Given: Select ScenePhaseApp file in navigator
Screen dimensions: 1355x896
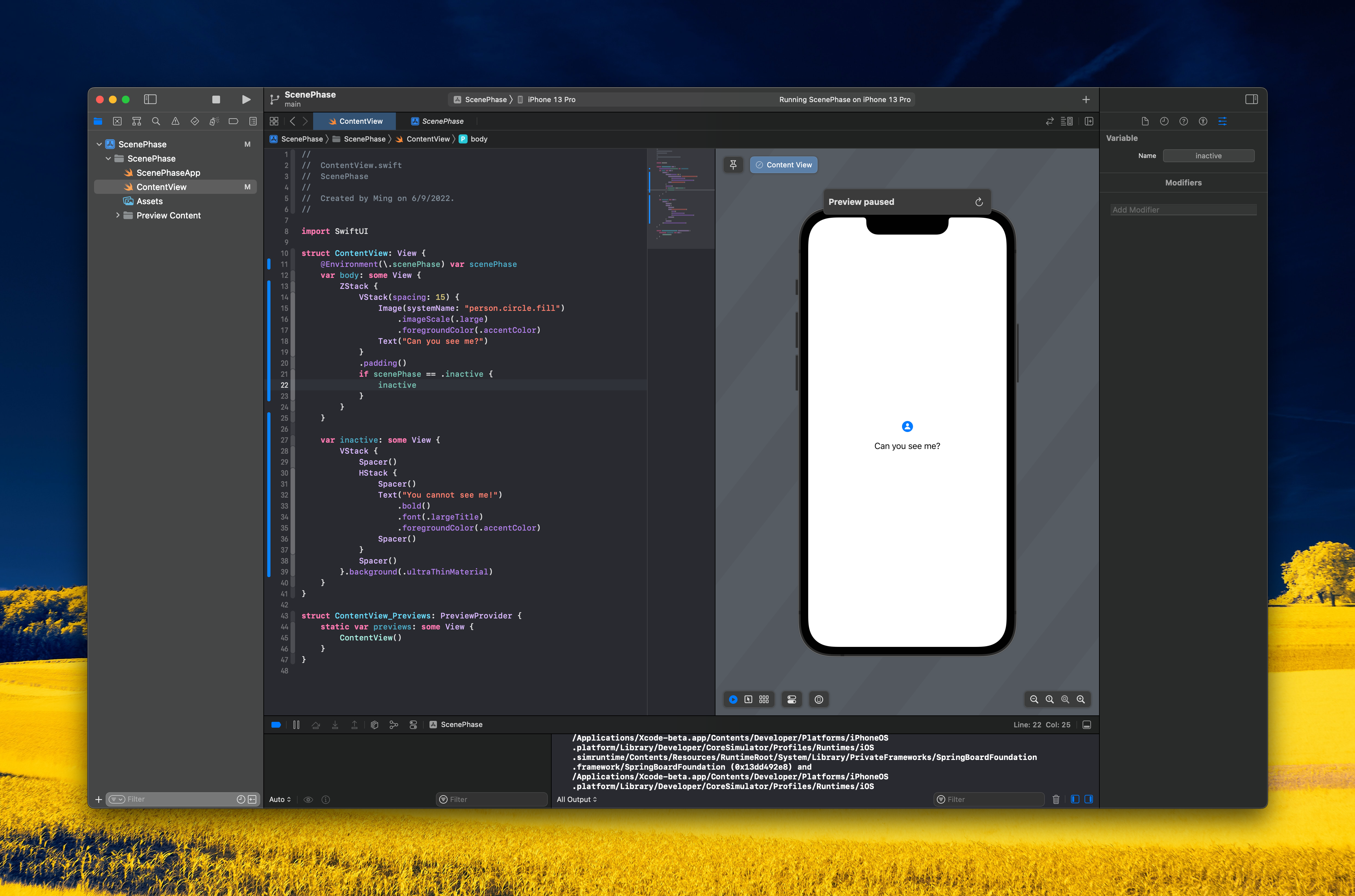Looking at the screenshot, I should (168, 173).
